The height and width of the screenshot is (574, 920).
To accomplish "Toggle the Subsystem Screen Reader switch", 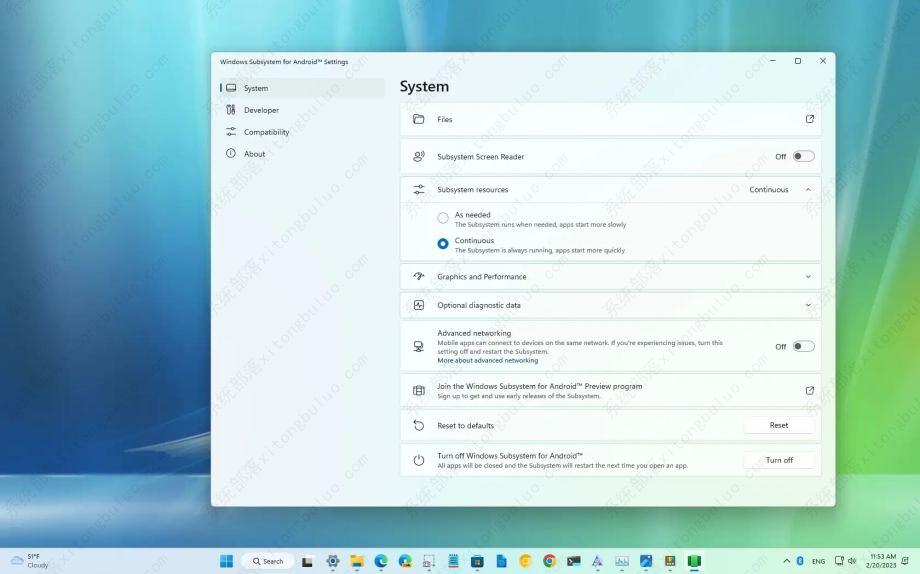I will (x=803, y=156).
